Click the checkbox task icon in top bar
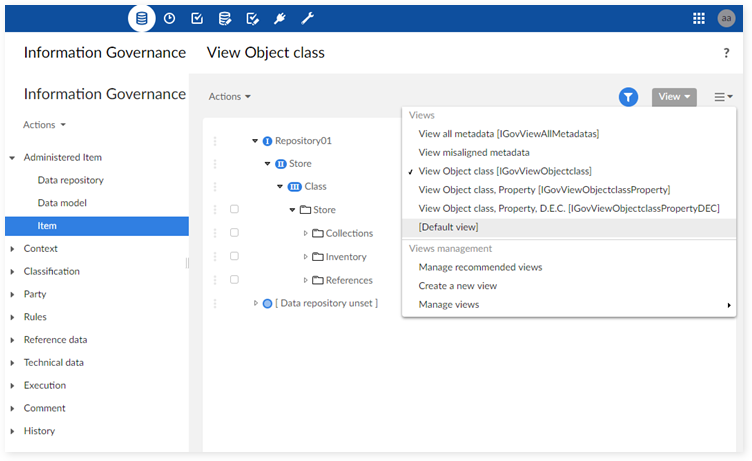The image size is (752, 461). pyautogui.click(x=197, y=18)
